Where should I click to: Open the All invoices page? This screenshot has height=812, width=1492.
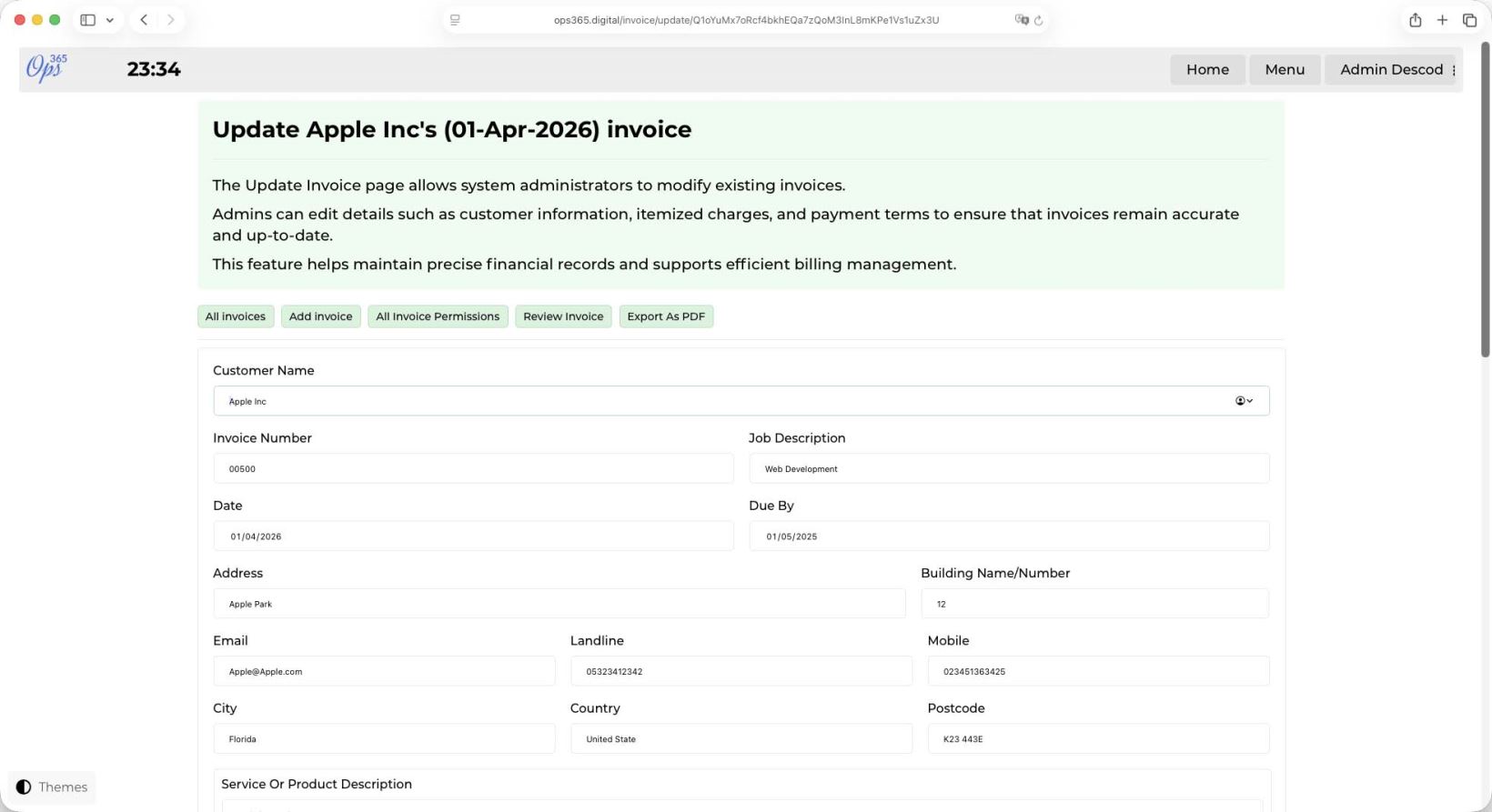pyautogui.click(x=236, y=316)
